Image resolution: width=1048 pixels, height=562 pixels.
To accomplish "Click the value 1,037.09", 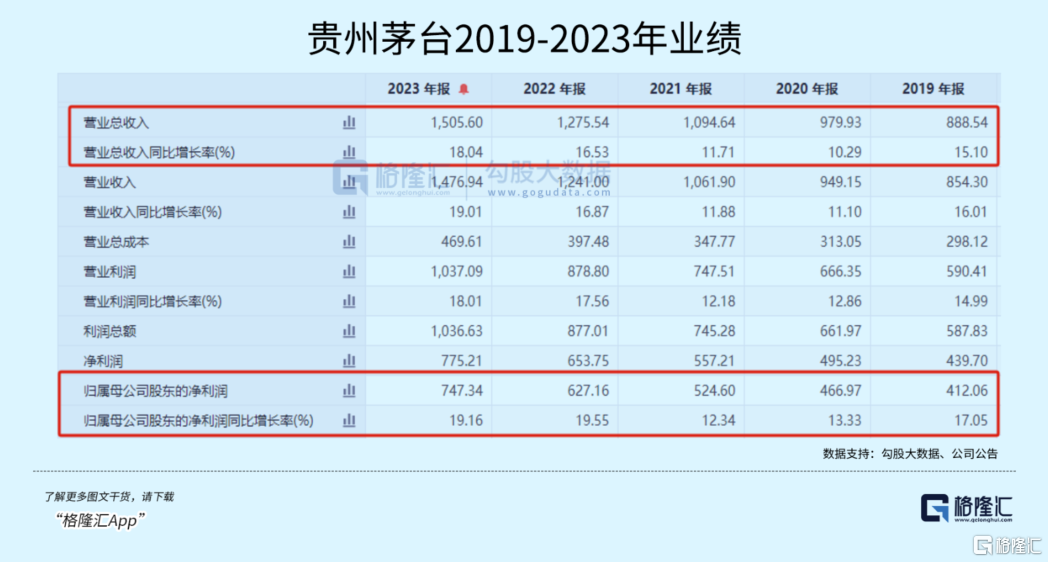I will pyautogui.click(x=456, y=271).
